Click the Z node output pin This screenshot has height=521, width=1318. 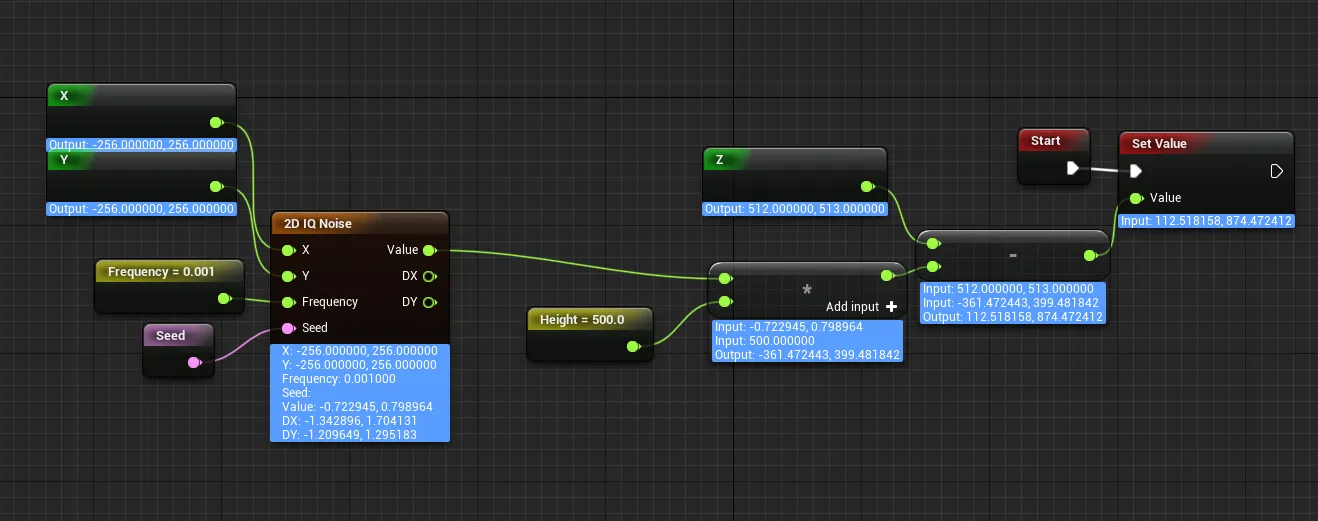click(x=866, y=187)
